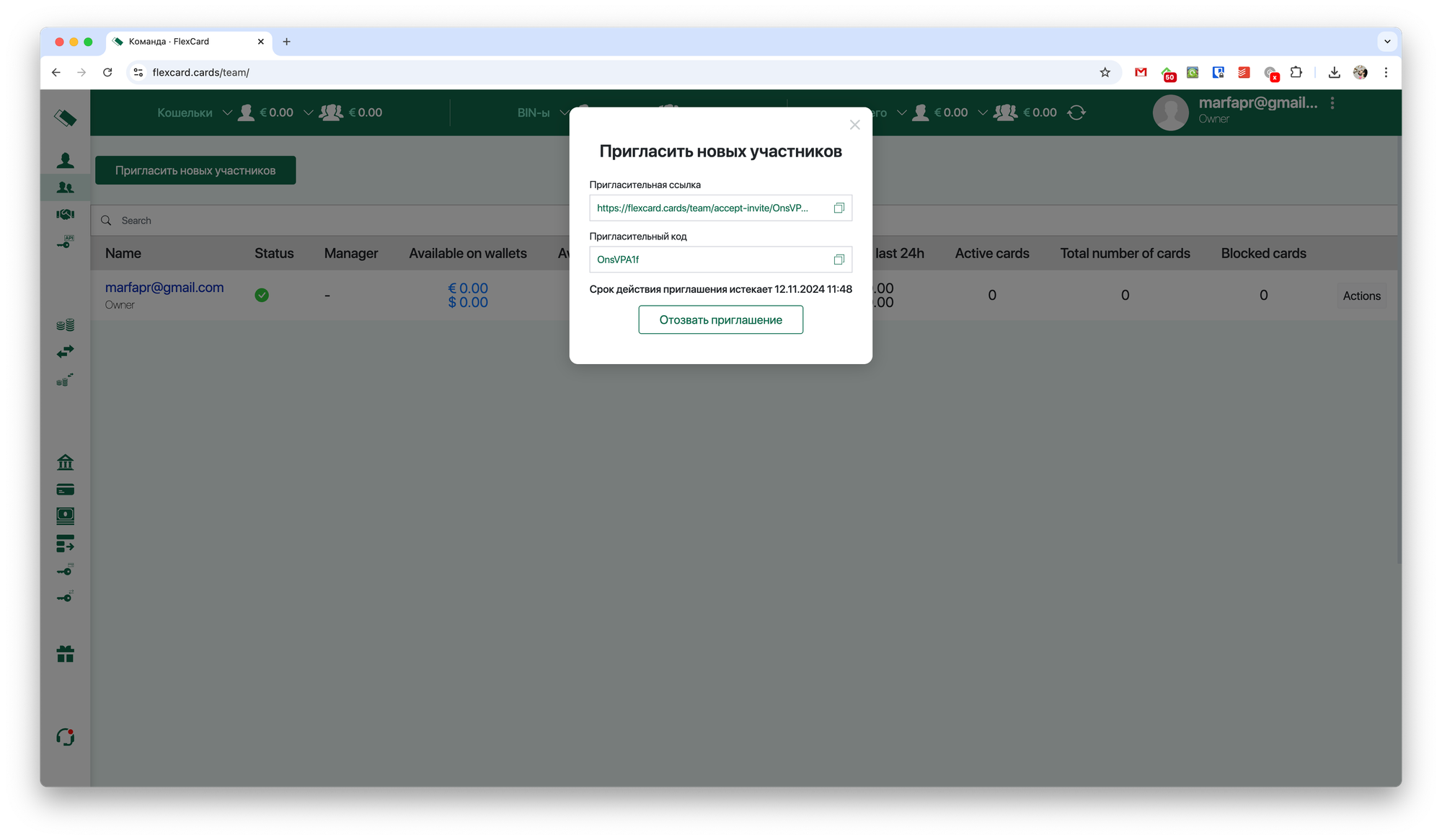Copy the invitation link with the copy icon

click(x=839, y=208)
